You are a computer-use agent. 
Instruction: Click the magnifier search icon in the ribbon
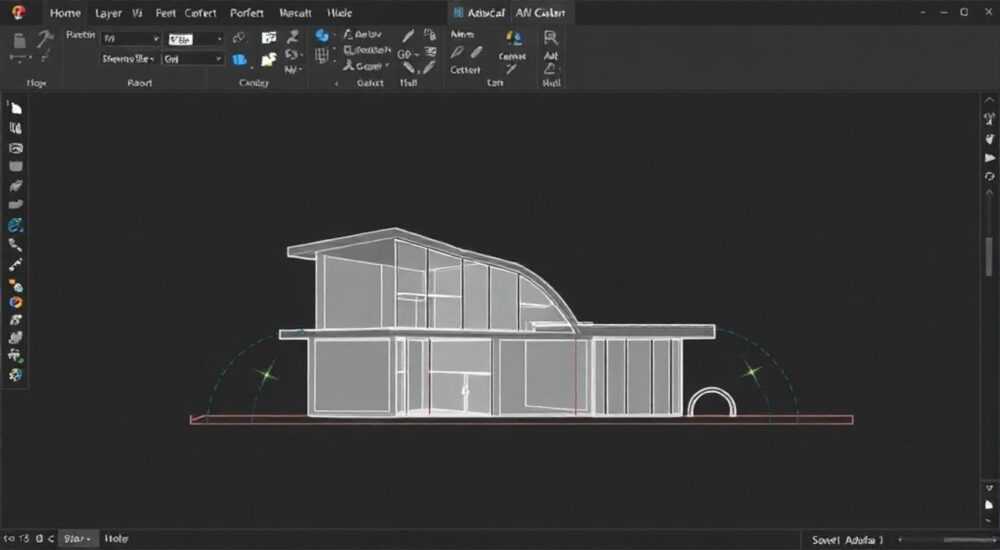pyautogui.click(x=550, y=38)
